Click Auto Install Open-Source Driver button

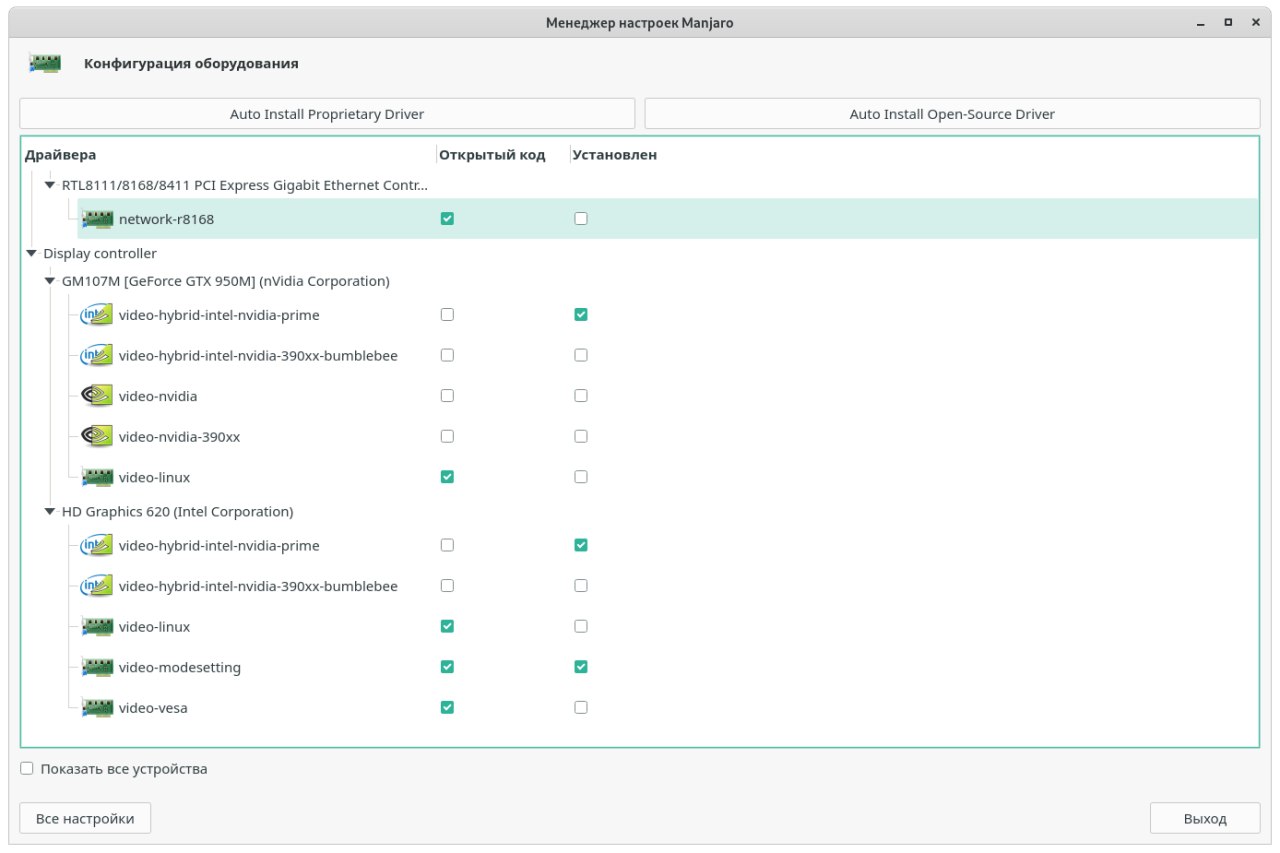(952, 114)
